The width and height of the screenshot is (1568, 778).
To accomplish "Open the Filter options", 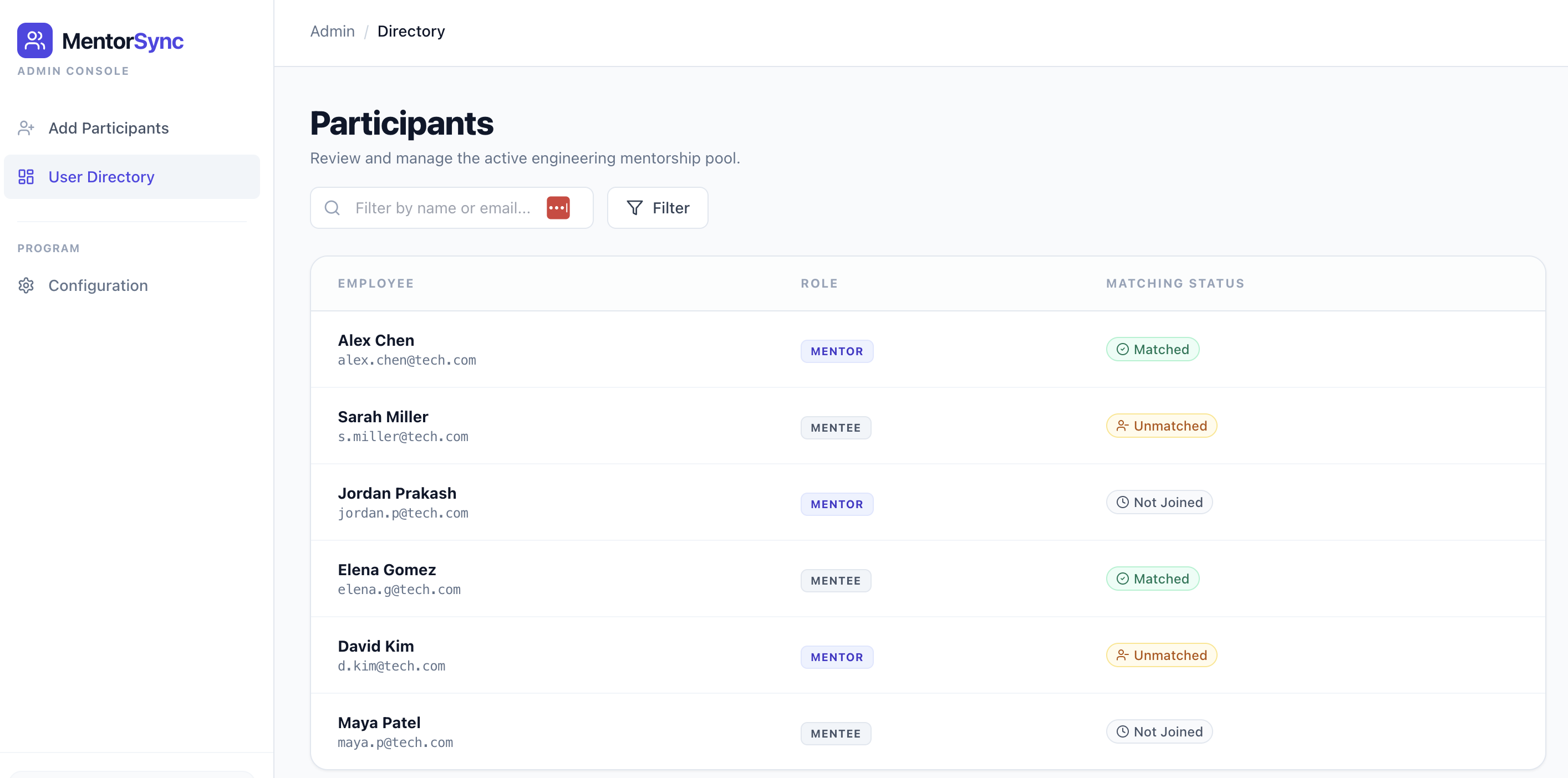I will click(x=658, y=207).
